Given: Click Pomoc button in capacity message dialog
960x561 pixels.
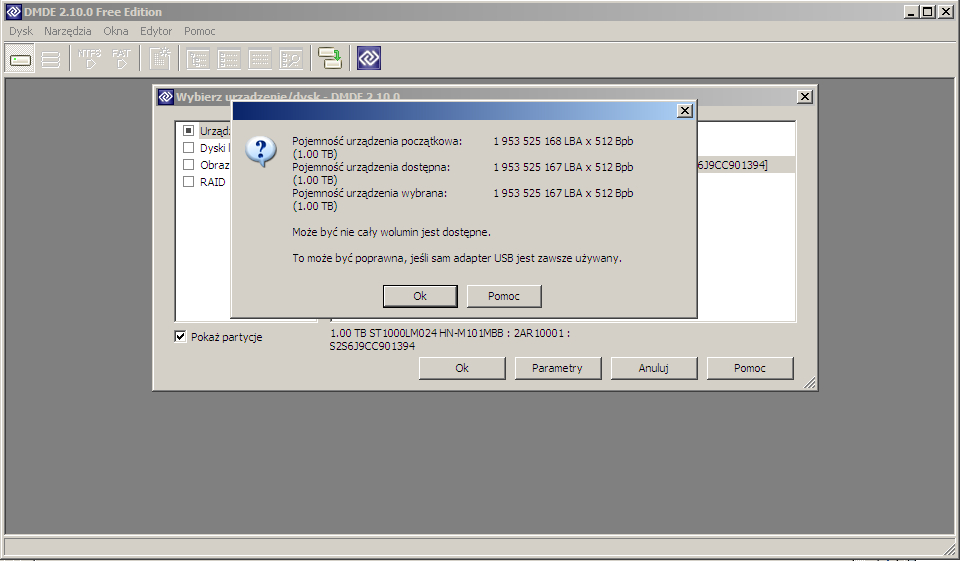Looking at the screenshot, I should point(504,296).
